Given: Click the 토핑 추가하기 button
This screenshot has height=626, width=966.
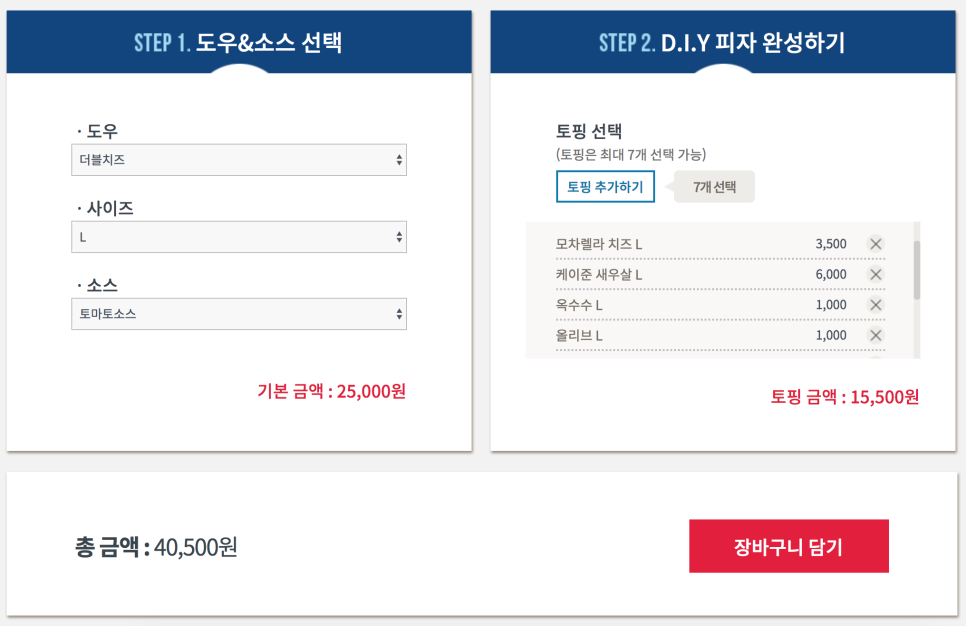Looking at the screenshot, I should click(x=605, y=187).
